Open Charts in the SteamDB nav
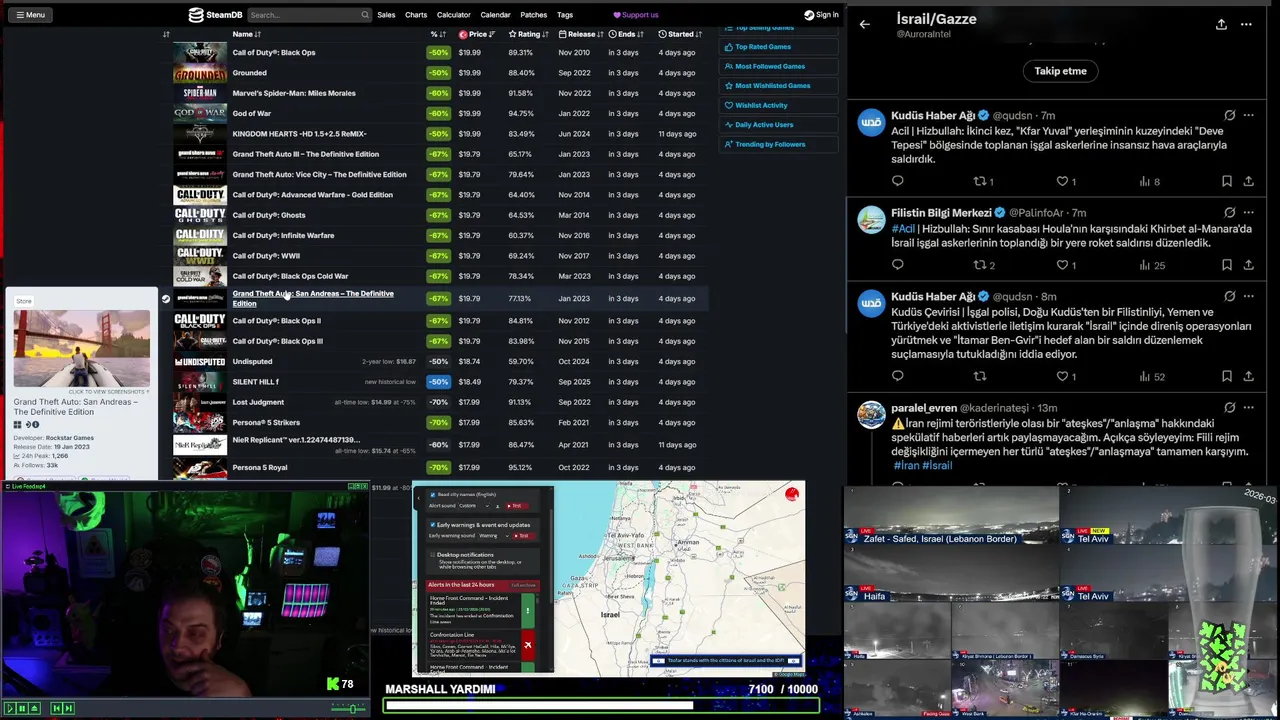The width and height of the screenshot is (1280, 720). [x=416, y=15]
